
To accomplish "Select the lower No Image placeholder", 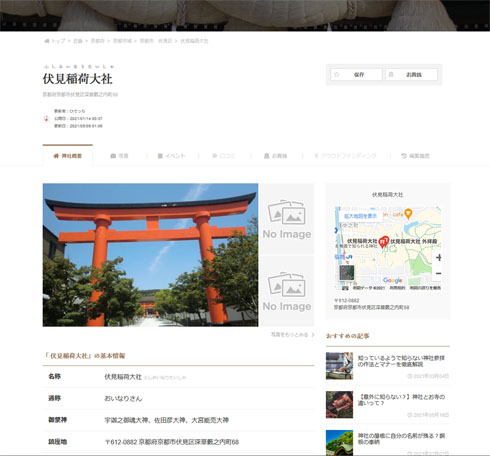I will pyautogui.click(x=287, y=291).
